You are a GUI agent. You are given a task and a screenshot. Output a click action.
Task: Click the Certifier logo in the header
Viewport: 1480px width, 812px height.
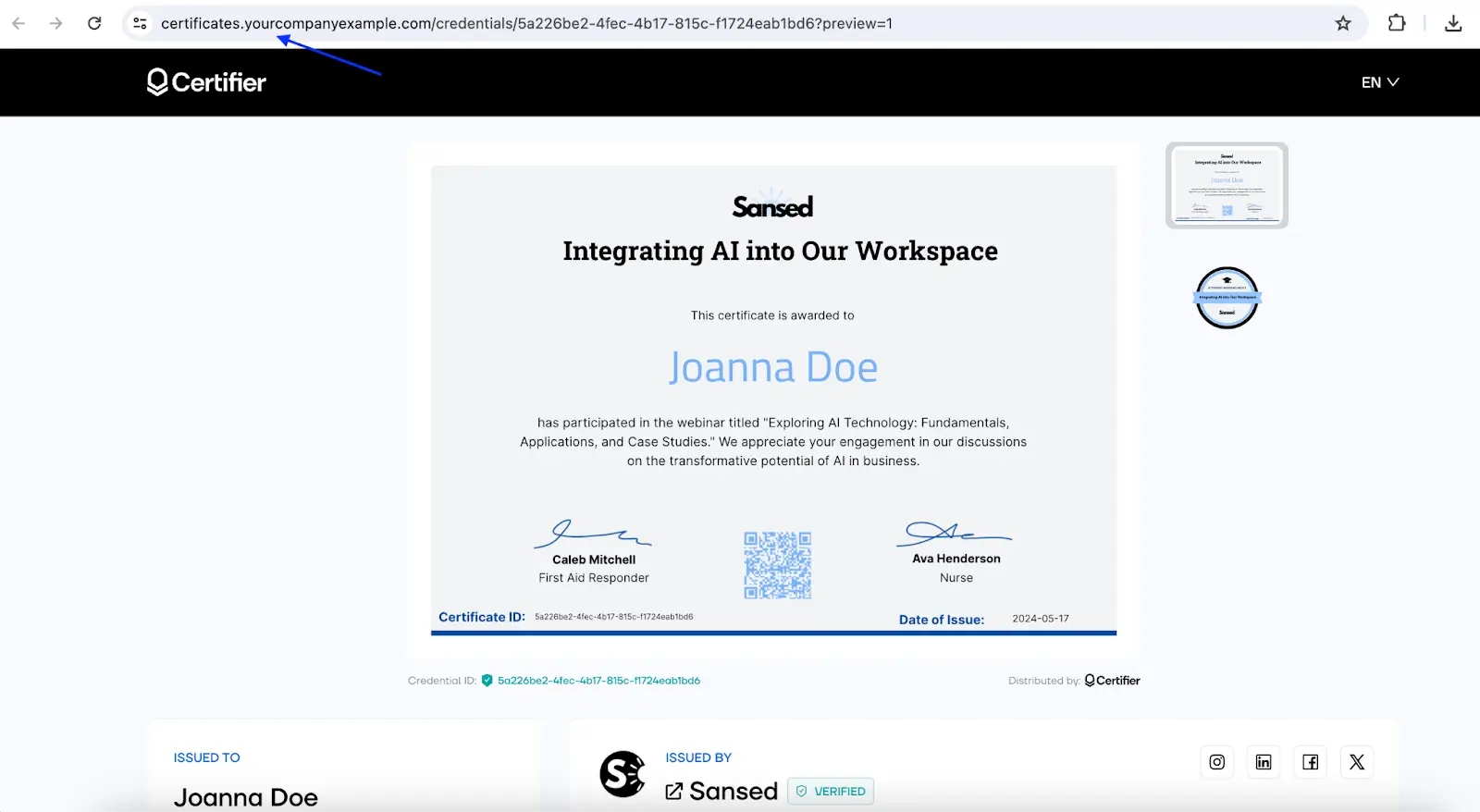[206, 82]
